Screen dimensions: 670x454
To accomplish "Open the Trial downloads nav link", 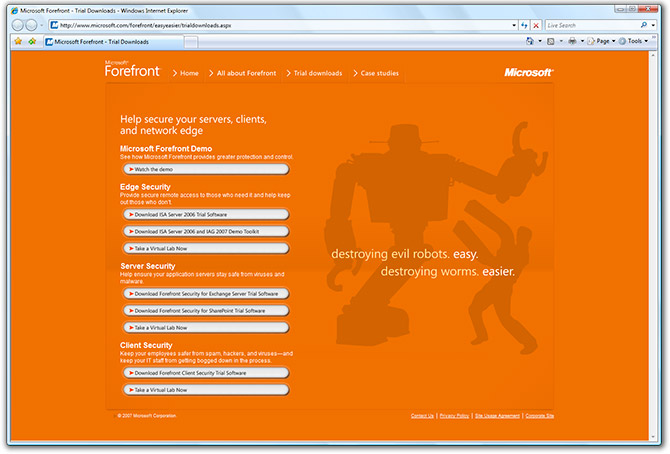I will click(318, 73).
